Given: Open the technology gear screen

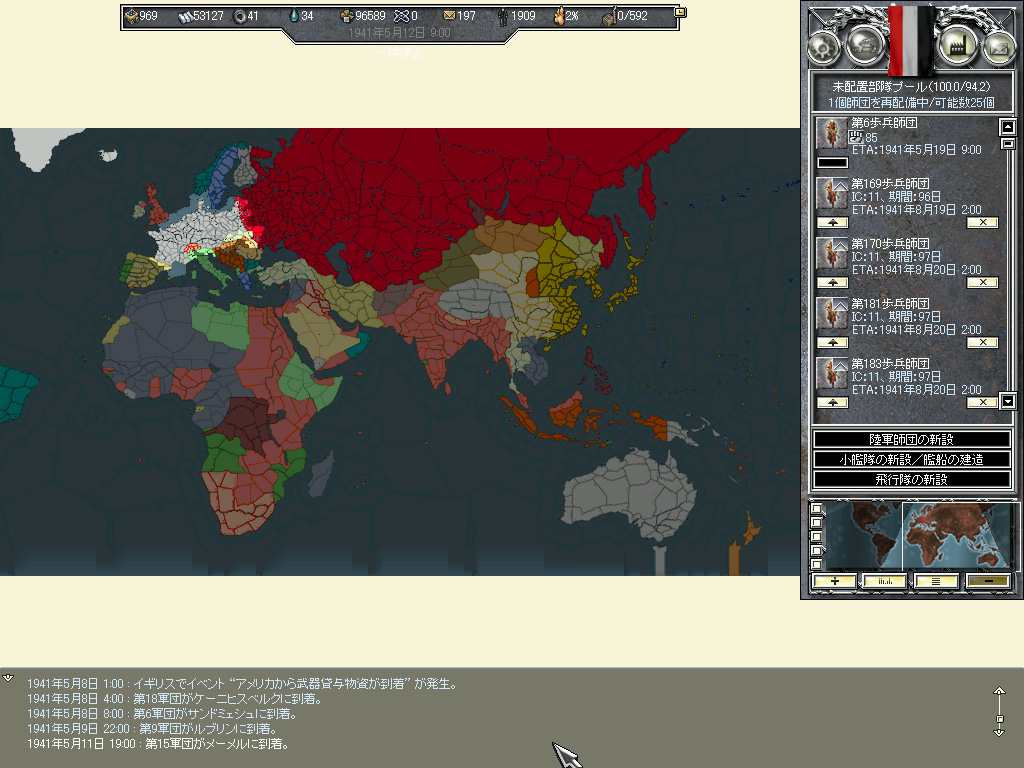Looking at the screenshot, I should (823, 48).
